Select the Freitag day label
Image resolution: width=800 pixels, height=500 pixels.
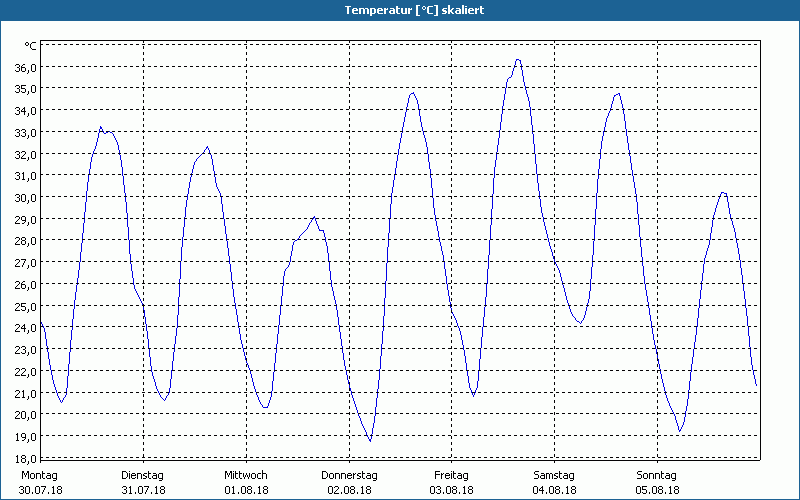[451, 475]
